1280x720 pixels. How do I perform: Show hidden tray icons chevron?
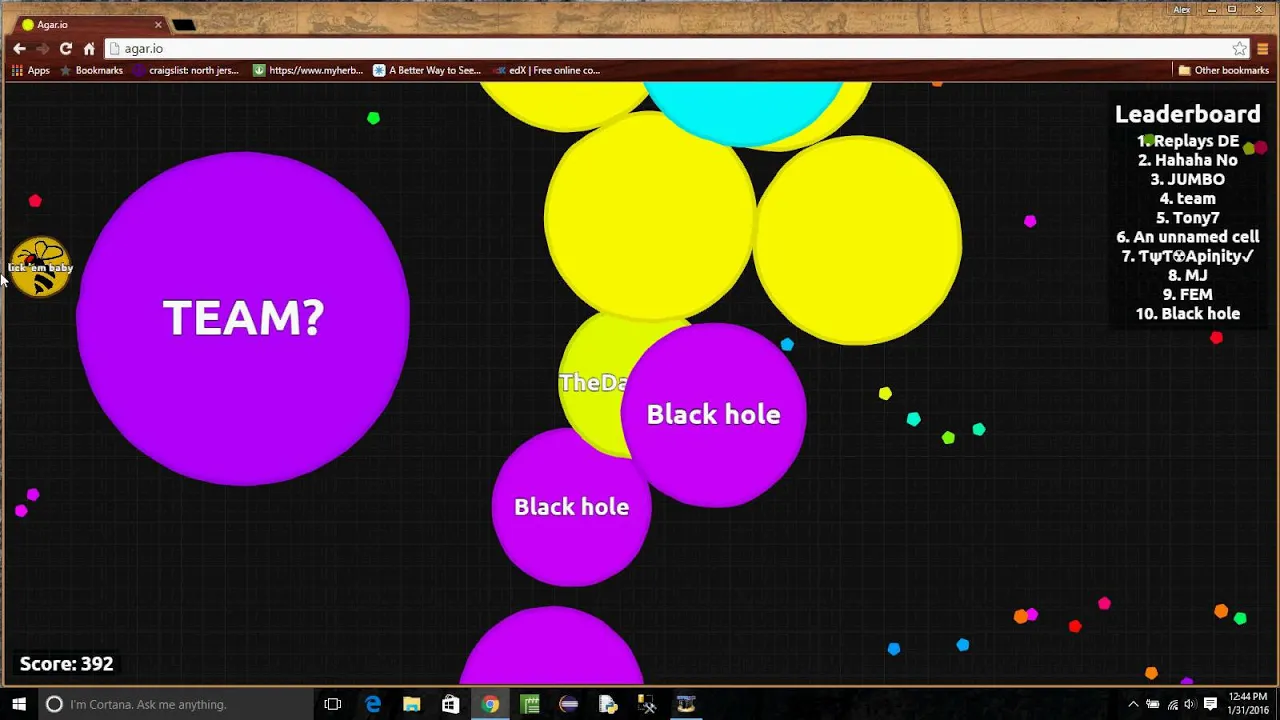pos(1133,704)
